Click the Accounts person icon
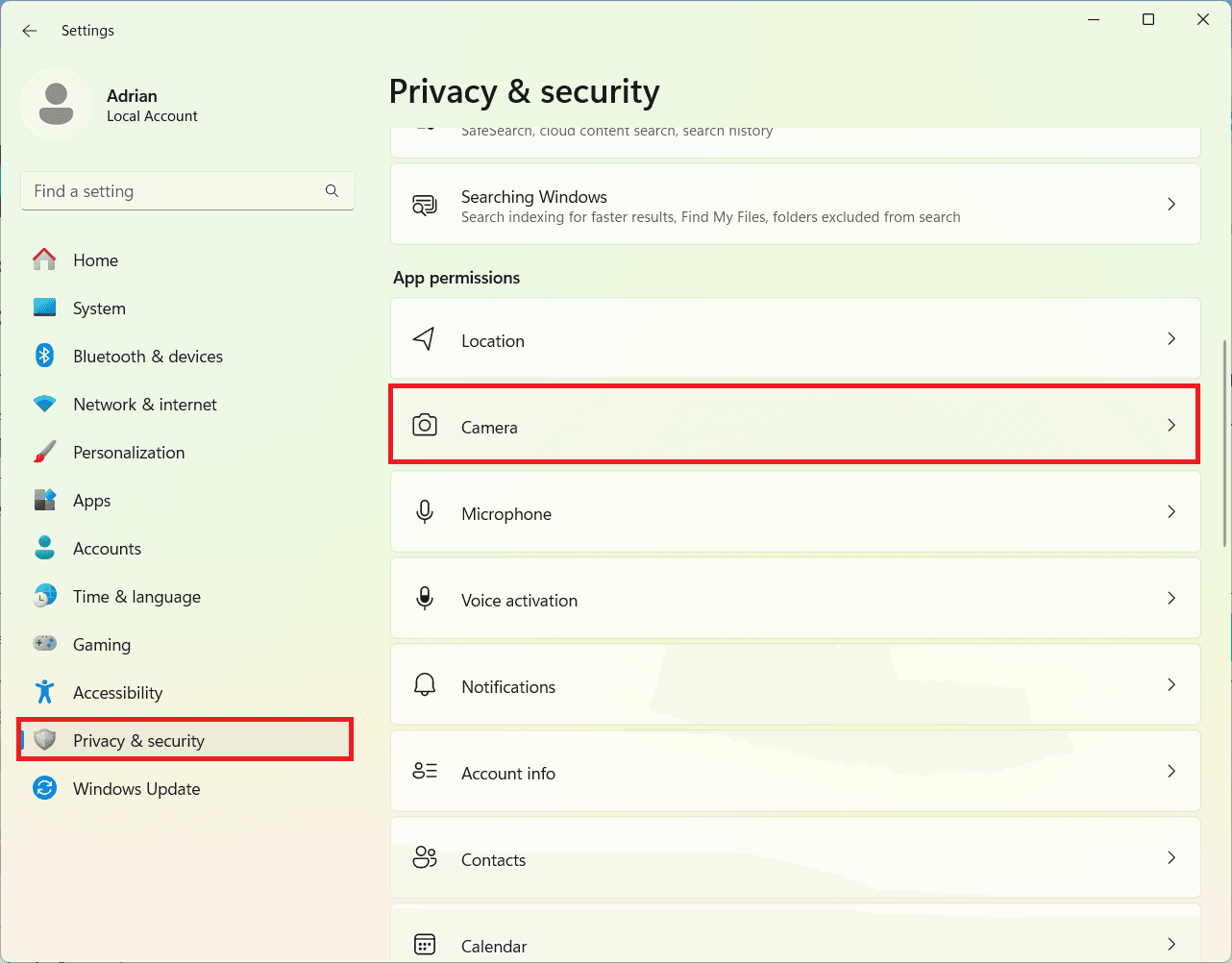This screenshot has height=963, width=1232. coord(44,548)
